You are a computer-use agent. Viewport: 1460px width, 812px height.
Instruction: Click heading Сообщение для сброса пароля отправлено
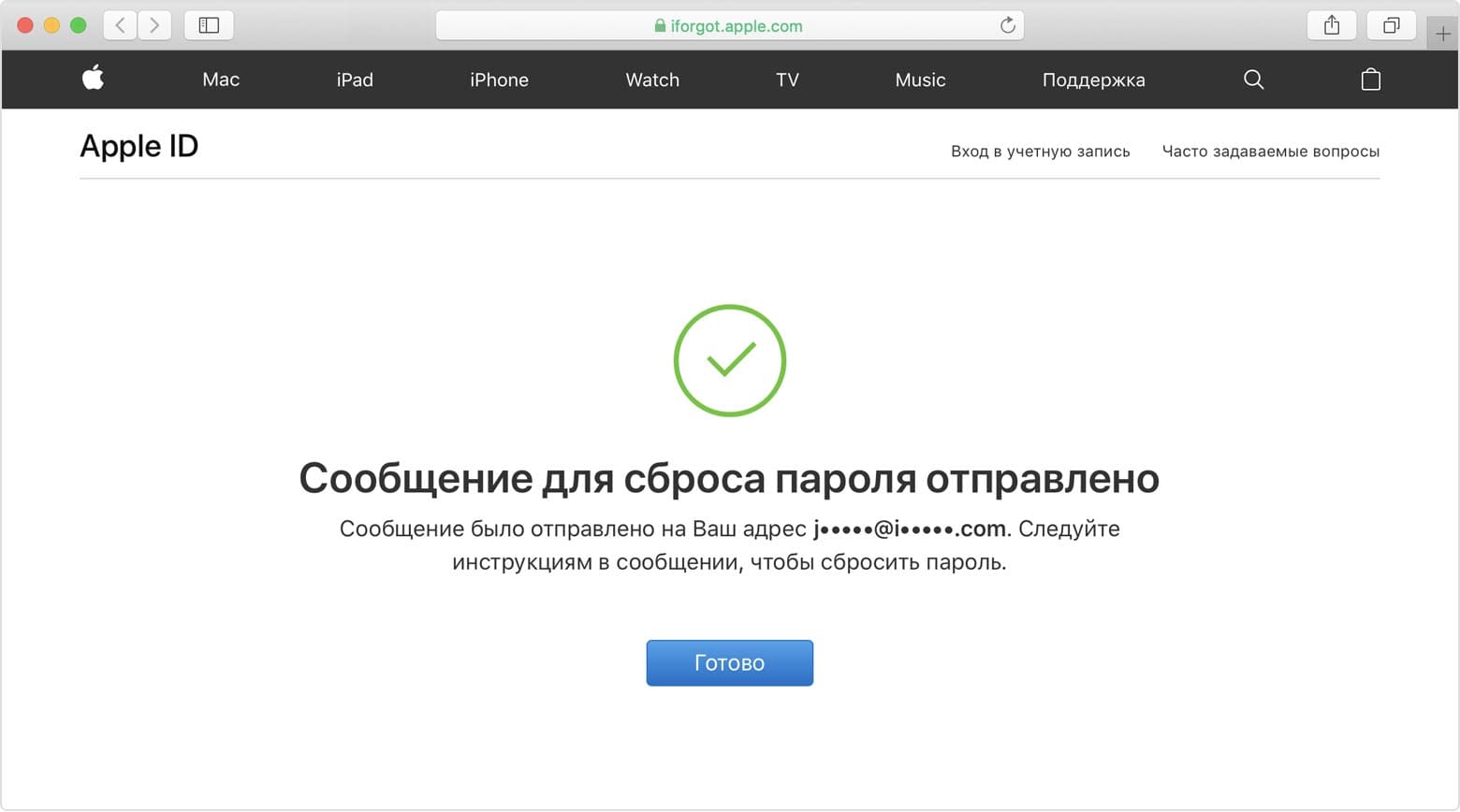pos(729,478)
